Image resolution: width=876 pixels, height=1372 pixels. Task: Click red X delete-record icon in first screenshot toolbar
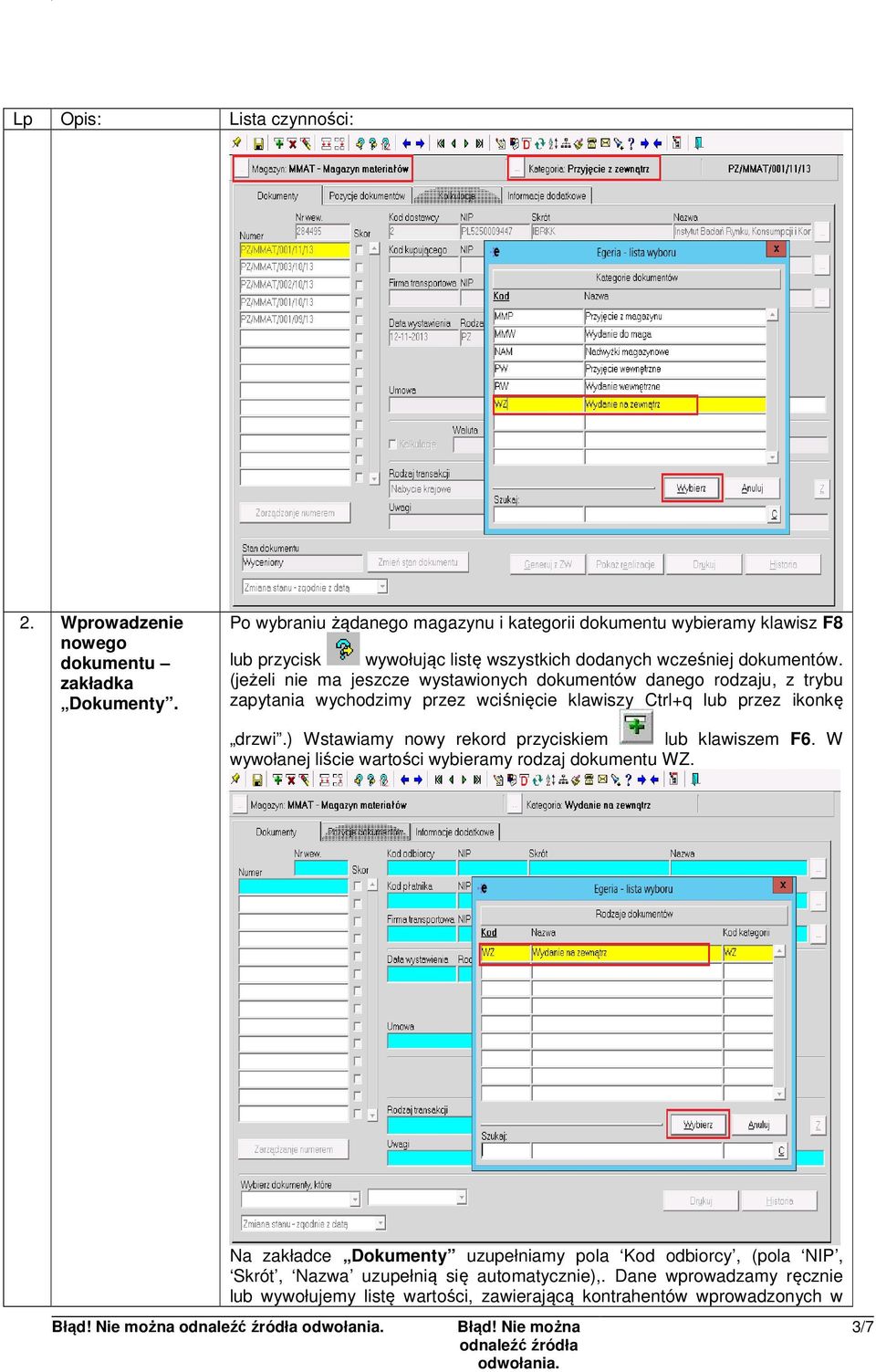[x=292, y=143]
